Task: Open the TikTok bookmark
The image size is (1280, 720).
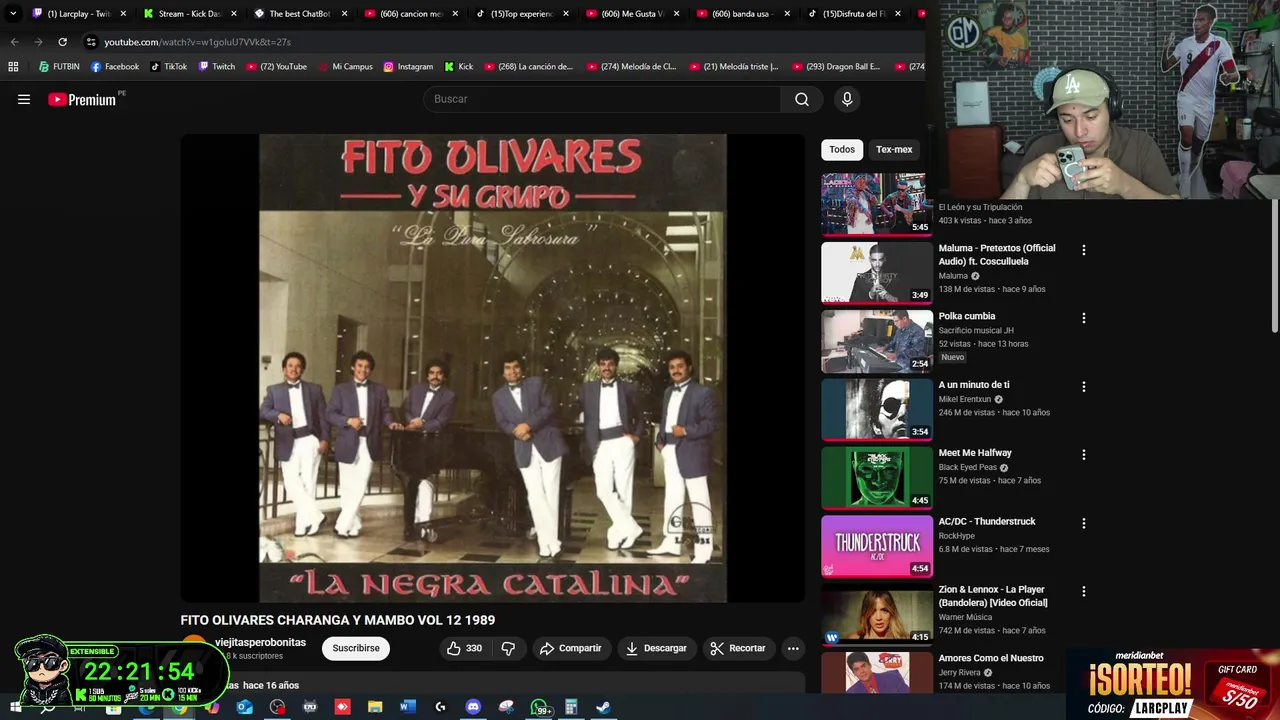Action: coord(169,67)
